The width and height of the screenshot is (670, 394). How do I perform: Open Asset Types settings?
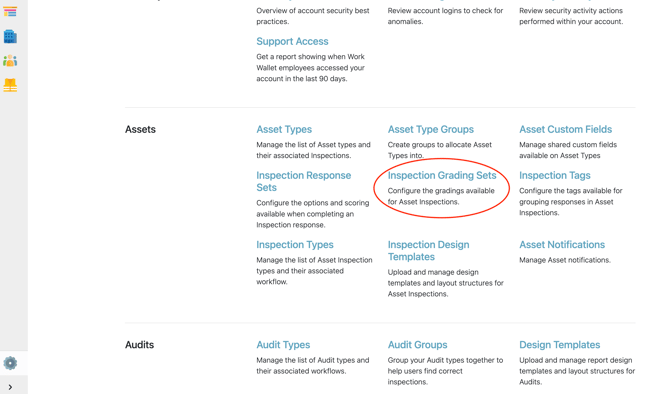click(284, 129)
